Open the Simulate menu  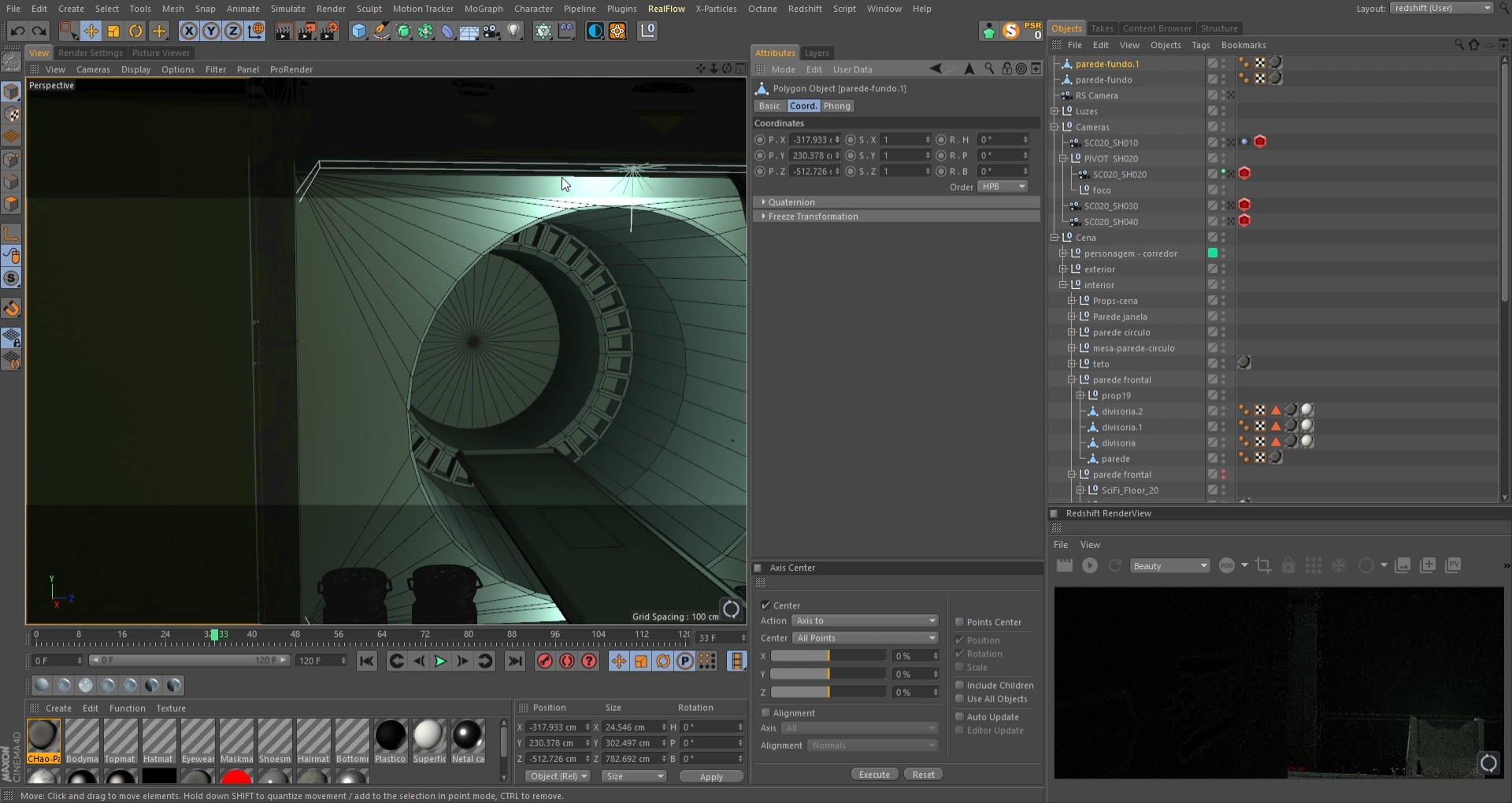tap(288, 9)
